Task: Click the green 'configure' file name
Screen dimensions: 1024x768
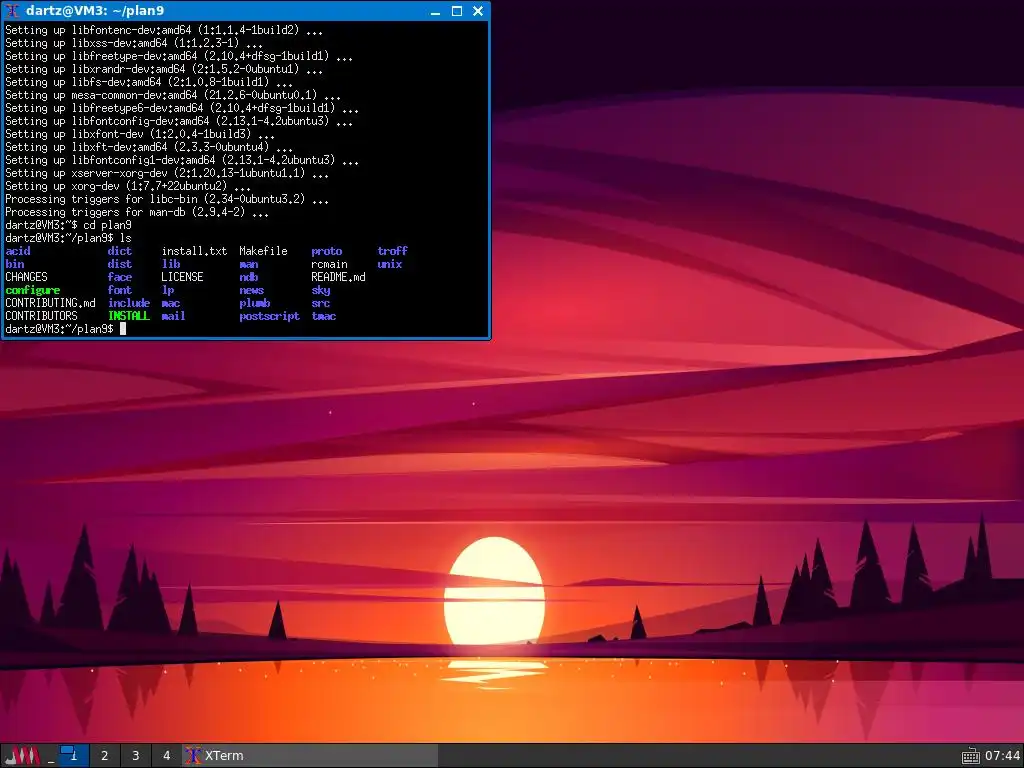Action: click(33, 290)
